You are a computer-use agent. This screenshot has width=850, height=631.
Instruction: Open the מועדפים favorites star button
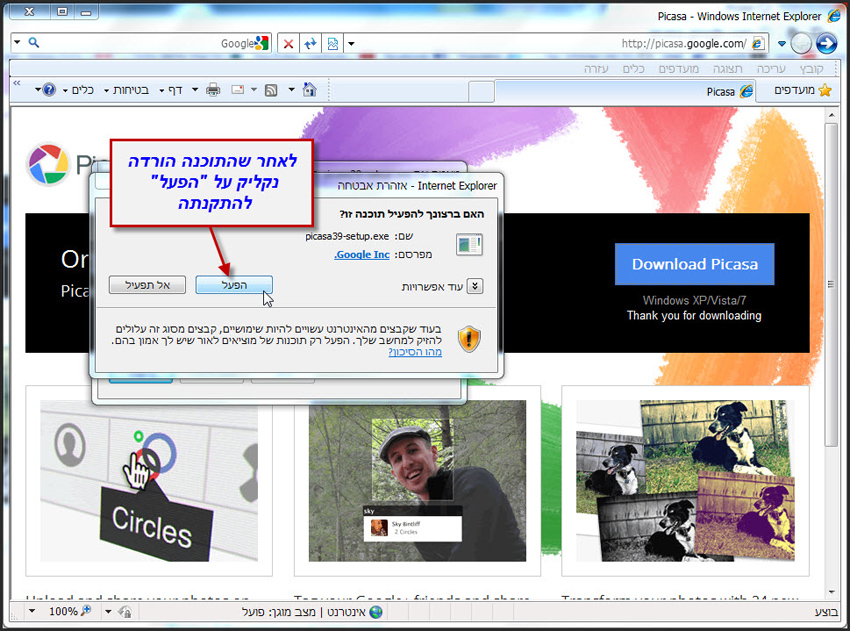click(802, 90)
